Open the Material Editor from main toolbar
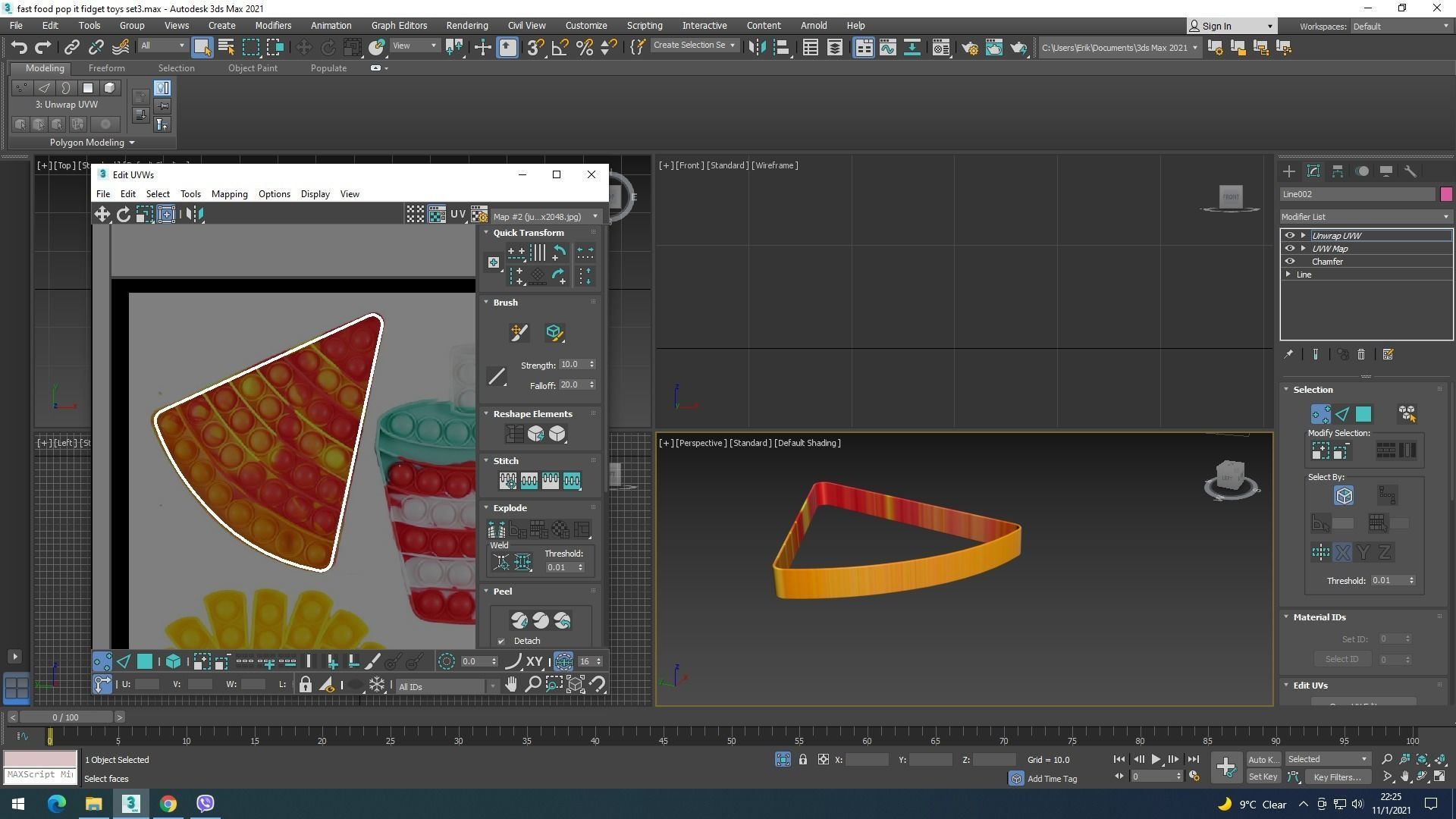The width and height of the screenshot is (1456, 819). 940,48
